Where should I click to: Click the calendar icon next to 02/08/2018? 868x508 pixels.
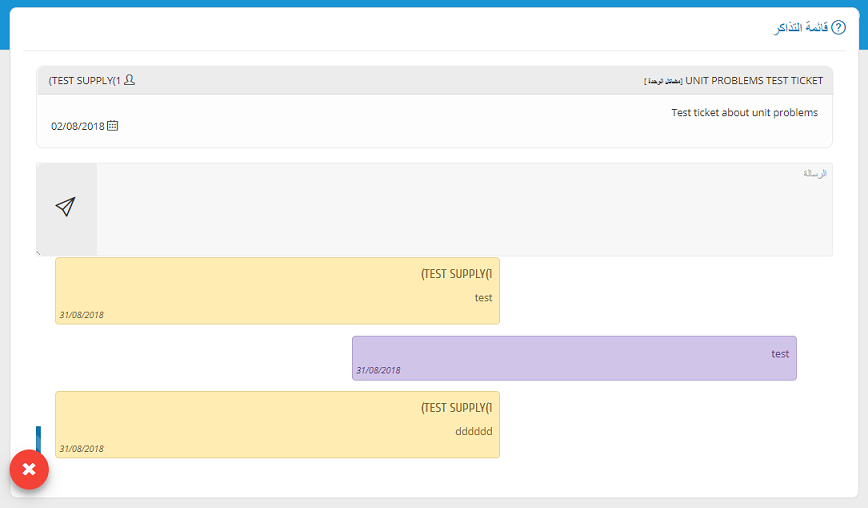[x=113, y=126]
